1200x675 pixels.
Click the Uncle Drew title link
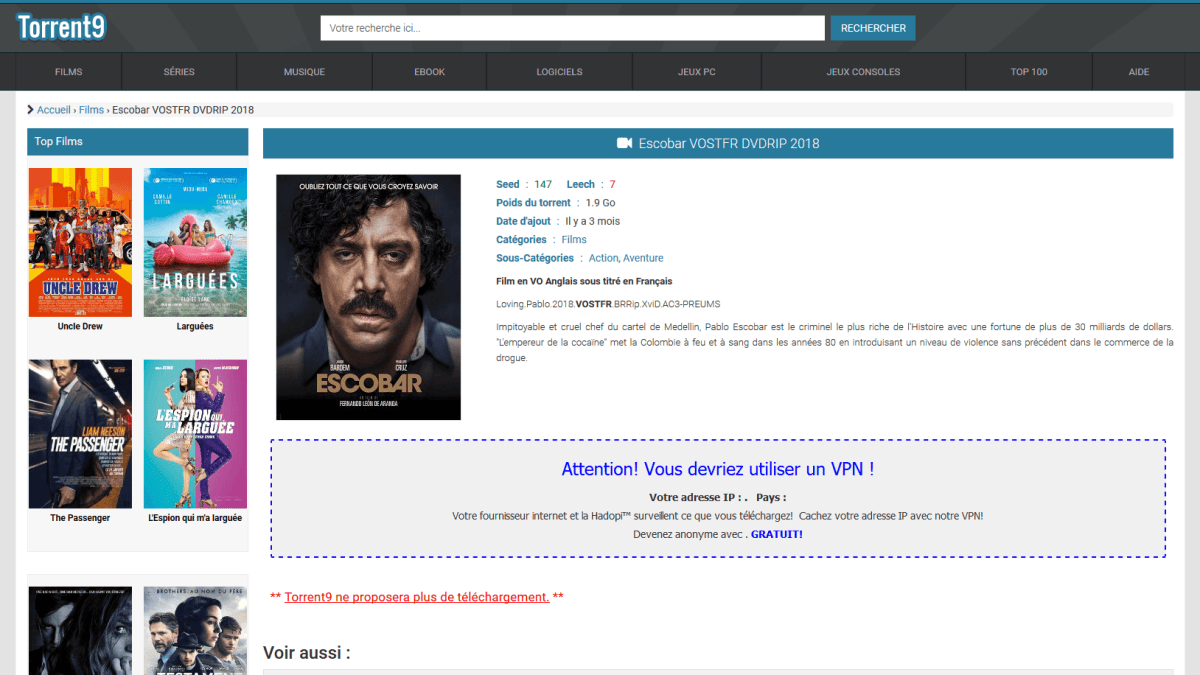pyautogui.click(x=80, y=327)
